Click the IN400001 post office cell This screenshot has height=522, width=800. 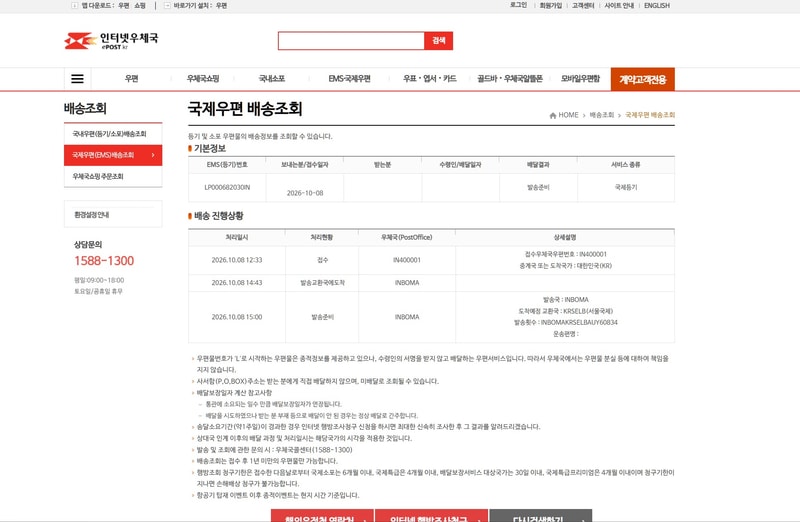point(407,260)
